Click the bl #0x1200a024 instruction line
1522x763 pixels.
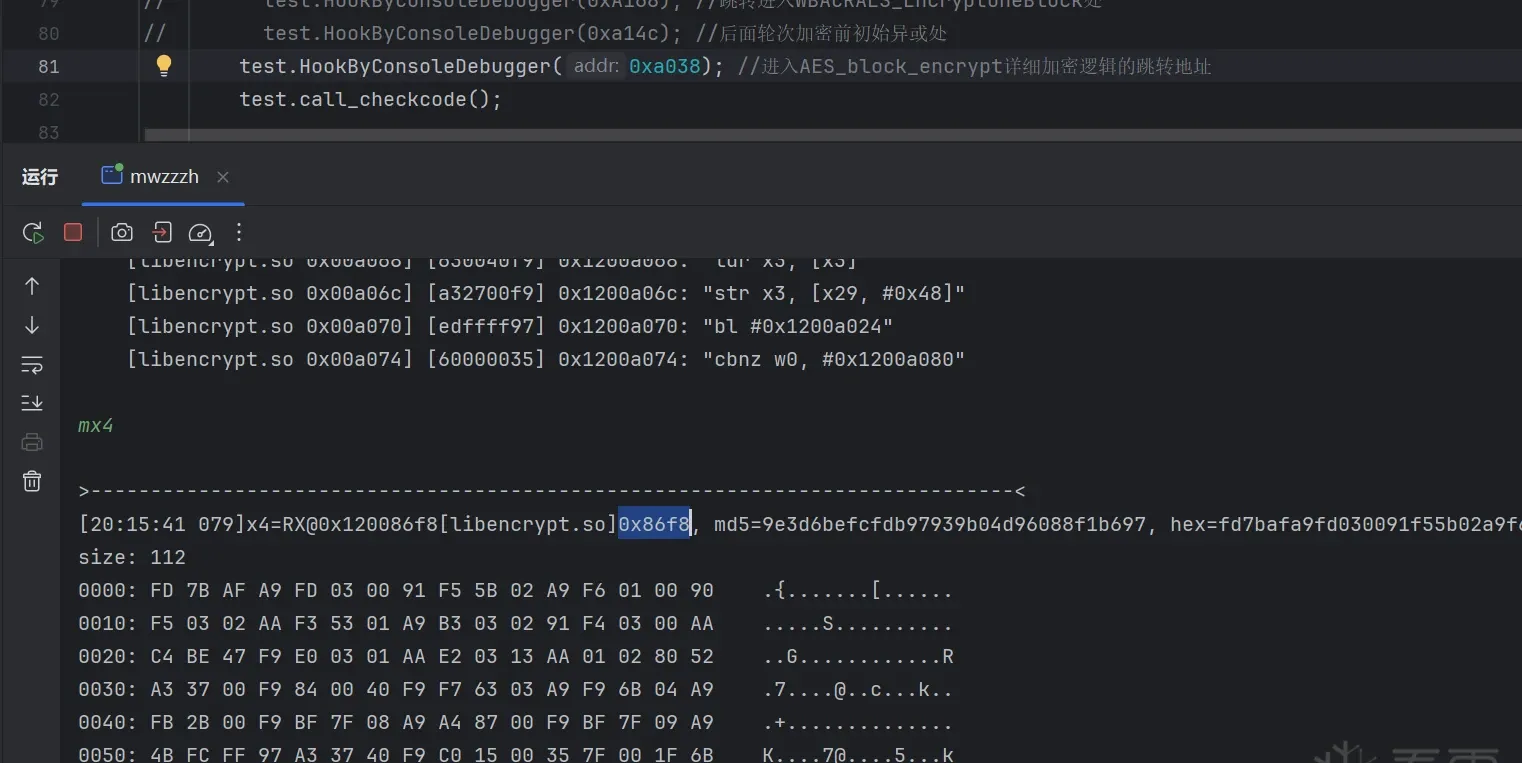pyautogui.click(x=510, y=326)
